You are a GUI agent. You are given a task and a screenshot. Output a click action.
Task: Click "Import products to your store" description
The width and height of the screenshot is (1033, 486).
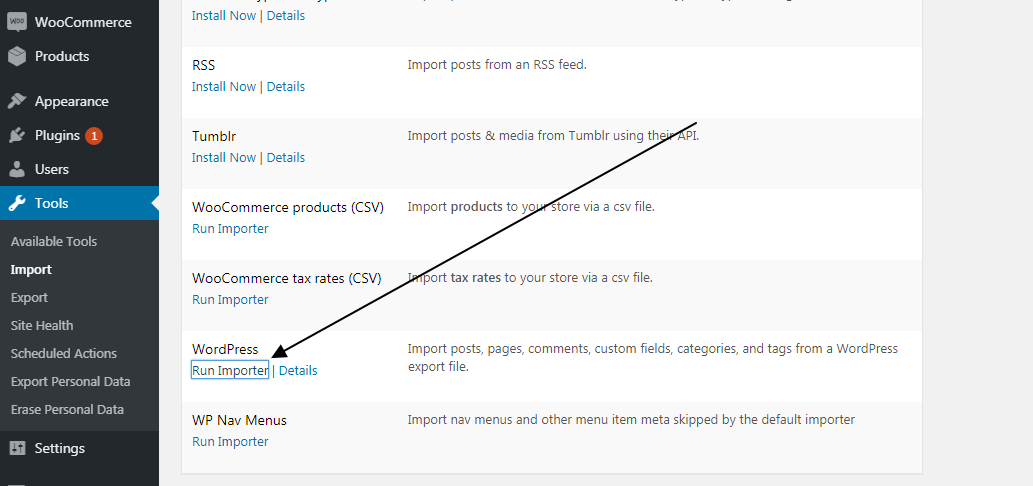pyautogui.click(x=531, y=207)
